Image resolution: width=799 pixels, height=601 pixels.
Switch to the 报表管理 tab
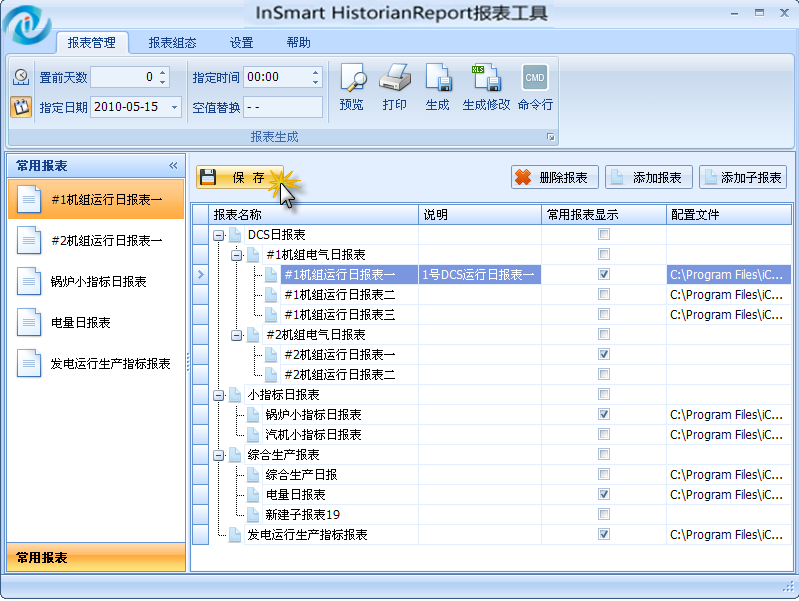pyautogui.click(x=92, y=43)
